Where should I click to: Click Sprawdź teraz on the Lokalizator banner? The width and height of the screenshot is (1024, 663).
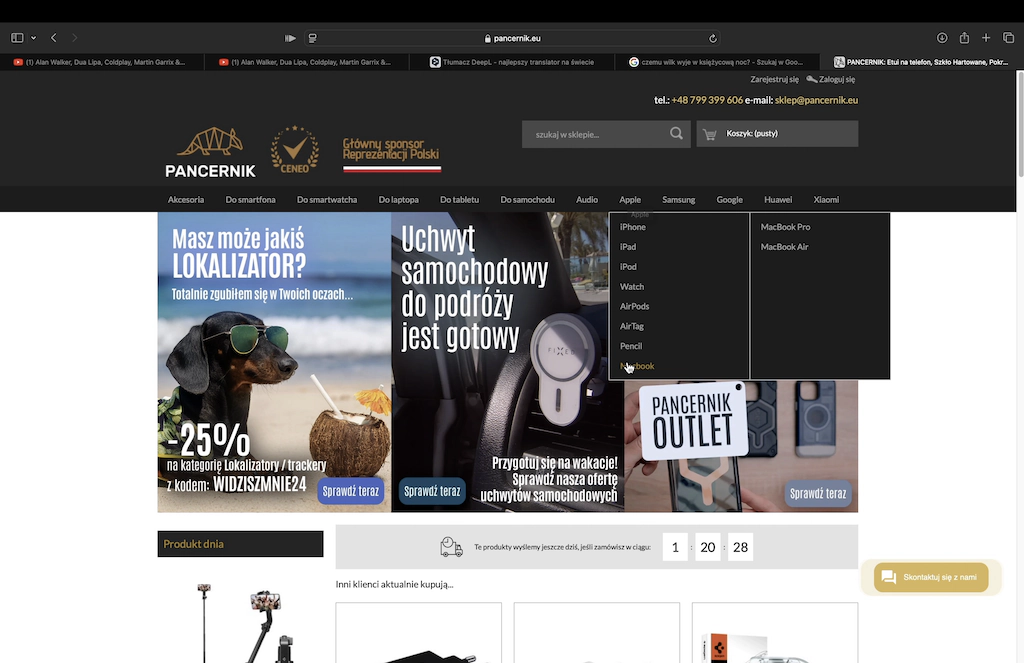[351, 491]
